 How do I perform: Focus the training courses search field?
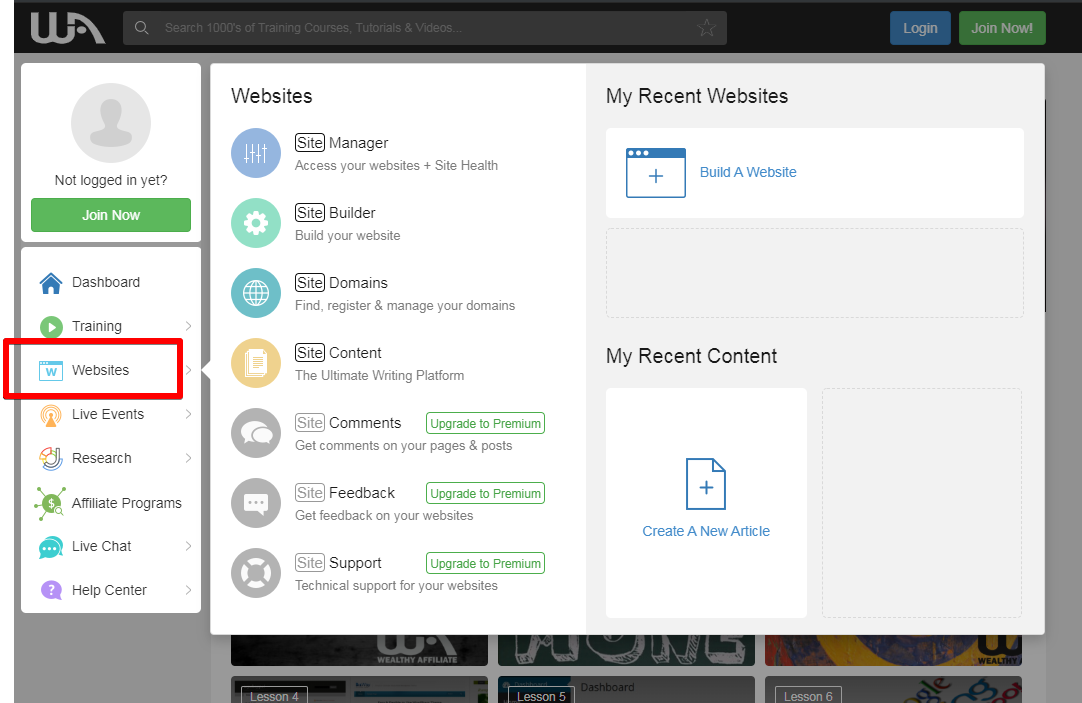[x=424, y=28]
